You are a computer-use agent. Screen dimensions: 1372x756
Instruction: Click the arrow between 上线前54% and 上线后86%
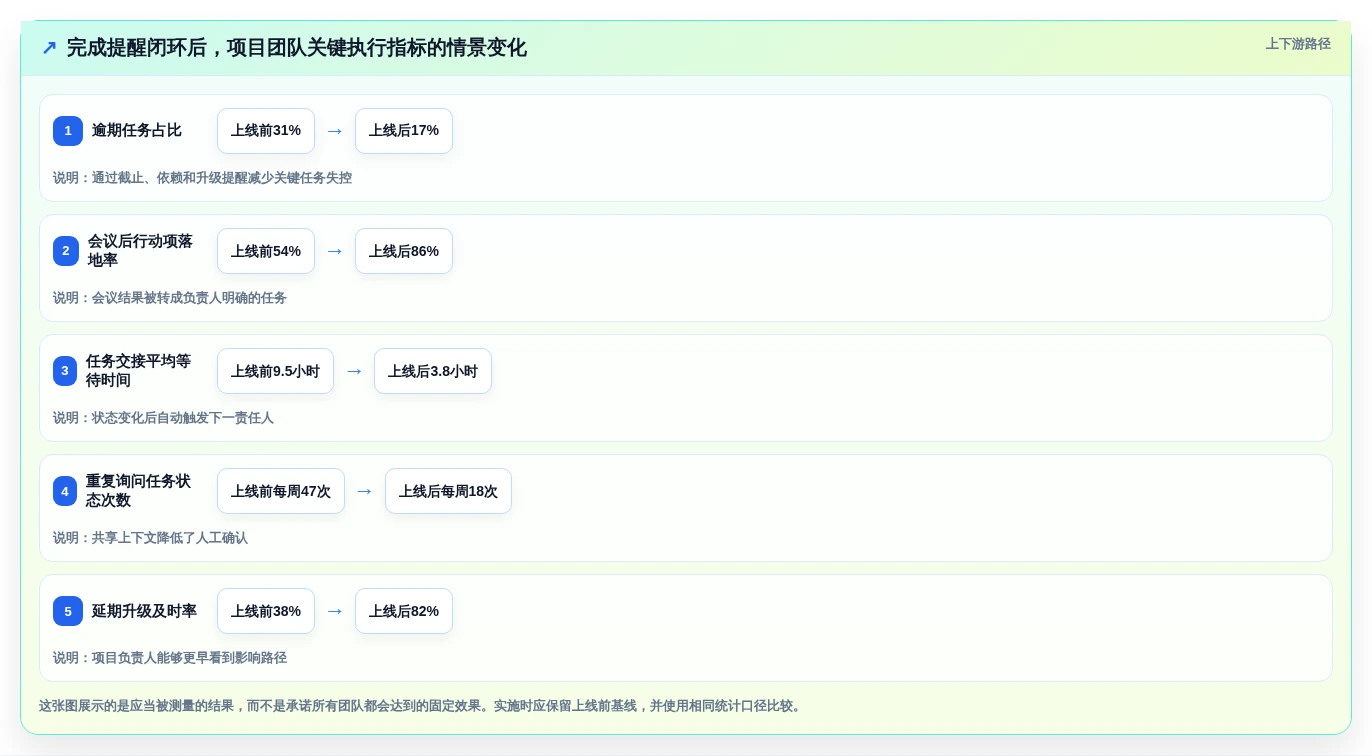point(335,251)
